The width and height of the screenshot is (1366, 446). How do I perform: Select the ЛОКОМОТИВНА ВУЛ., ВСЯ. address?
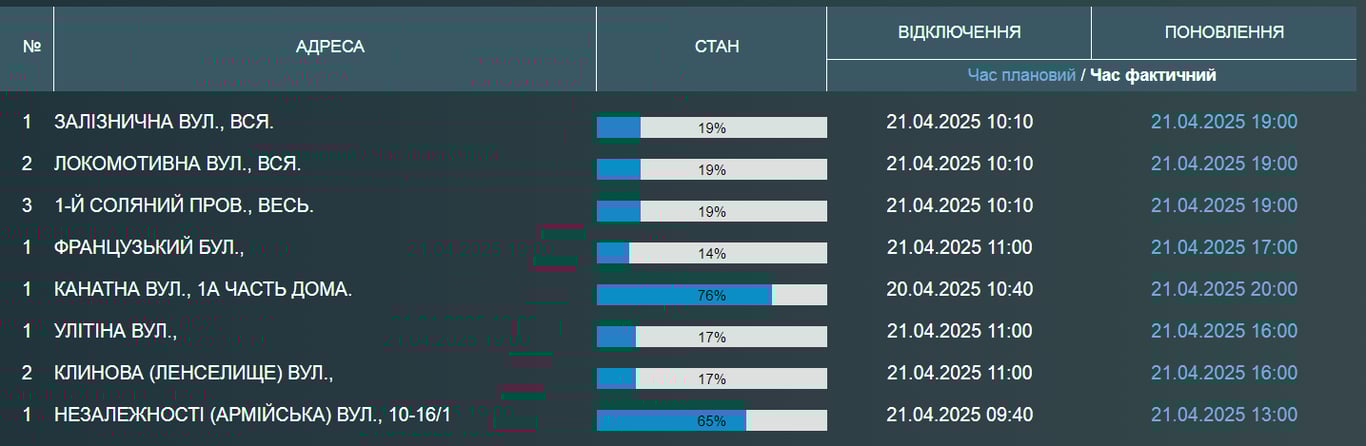point(163,164)
